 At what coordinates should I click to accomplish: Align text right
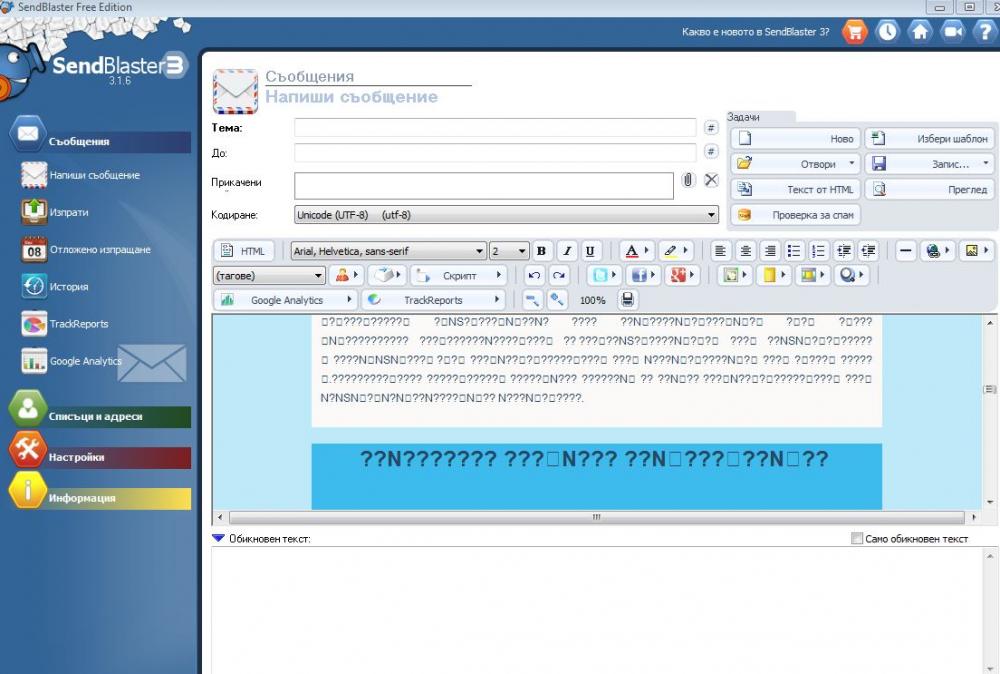[770, 251]
